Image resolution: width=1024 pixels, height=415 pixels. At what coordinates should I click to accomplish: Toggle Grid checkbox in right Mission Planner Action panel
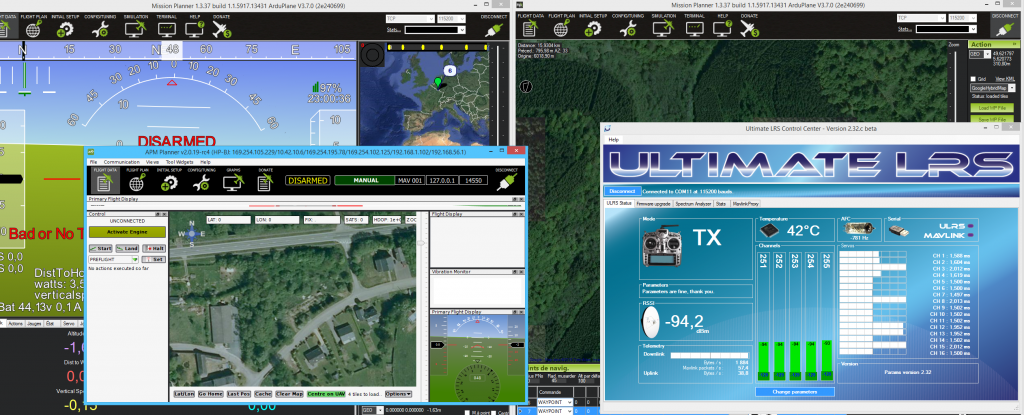click(973, 78)
